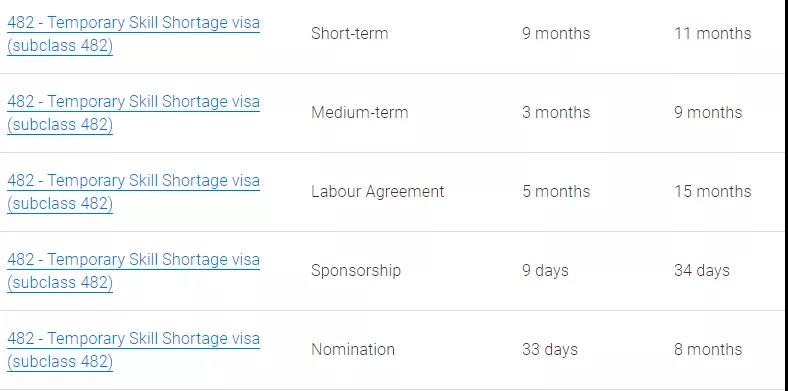Select the Nomination stream cell
Image resolution: width=788 pixels, height=391 pixels.
click(353, 349)
